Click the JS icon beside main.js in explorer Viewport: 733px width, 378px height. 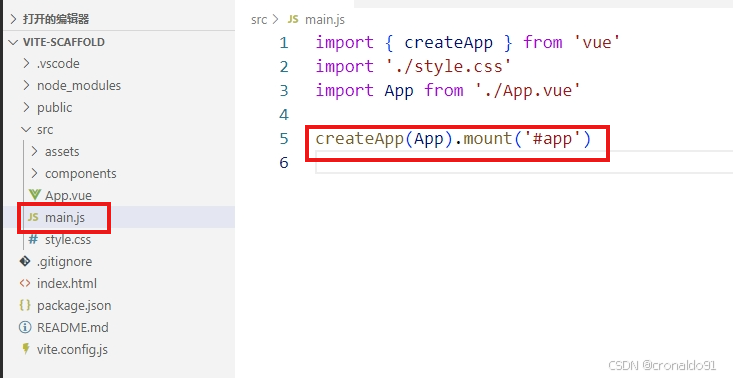click(x=33, y=217)
